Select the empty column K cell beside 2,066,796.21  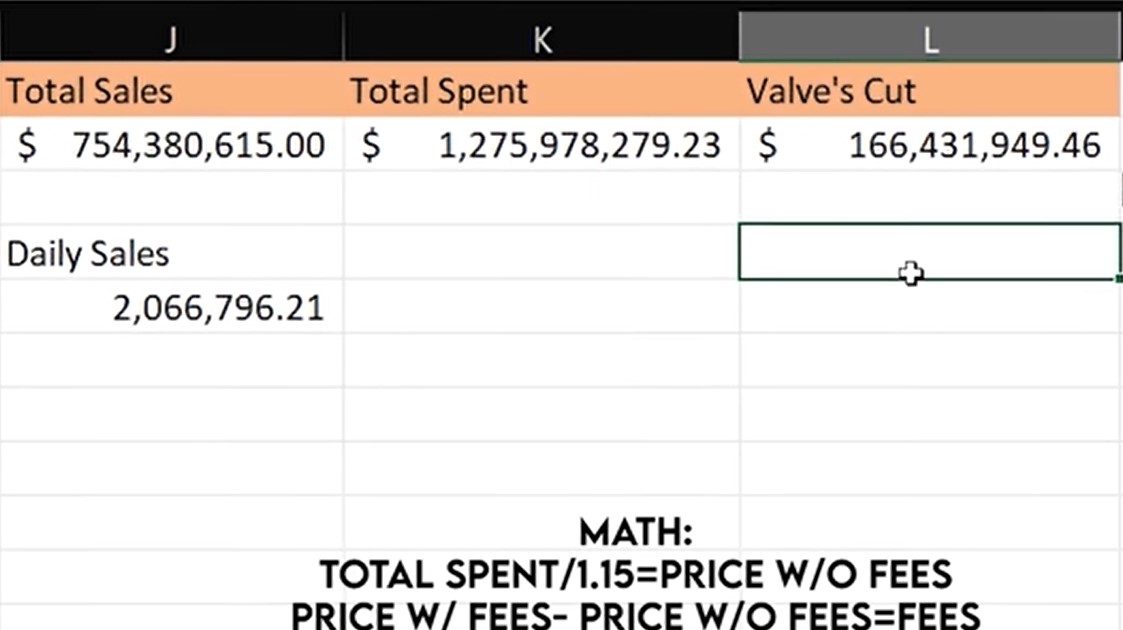point(541,307)
